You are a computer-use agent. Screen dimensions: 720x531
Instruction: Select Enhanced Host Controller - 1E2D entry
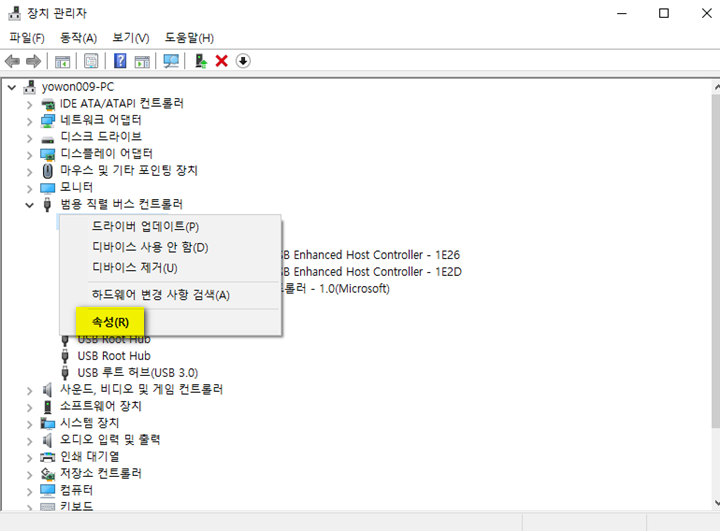coord(372,272)
